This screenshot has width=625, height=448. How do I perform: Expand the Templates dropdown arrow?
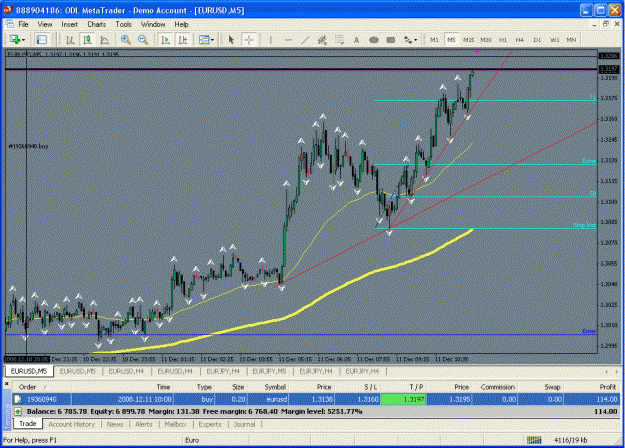(212, 40)
